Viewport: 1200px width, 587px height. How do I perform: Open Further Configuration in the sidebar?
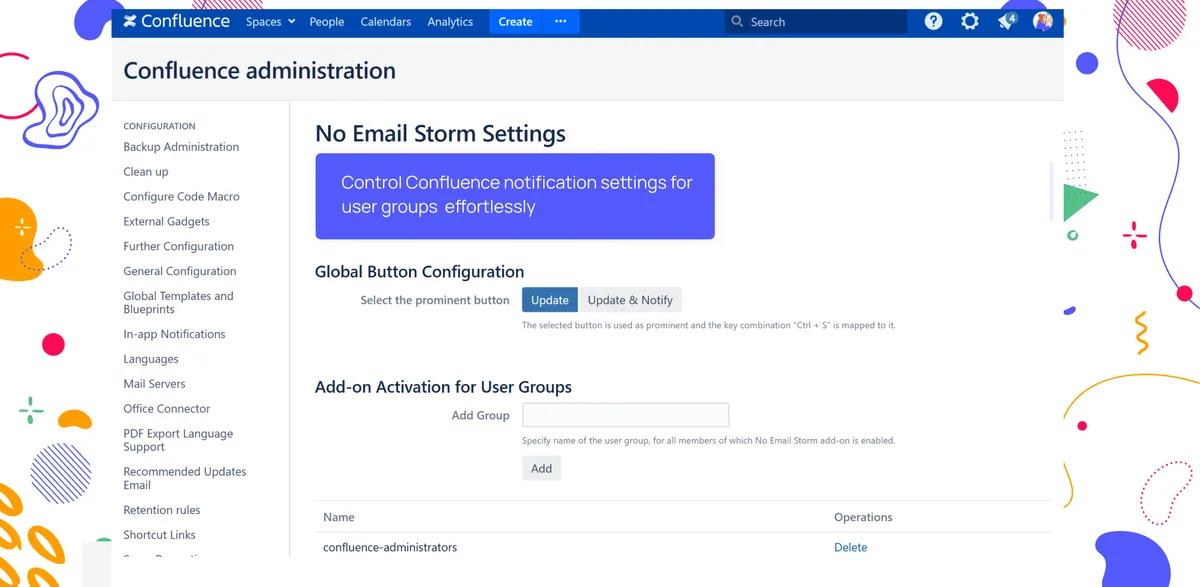click(x=178, y=246)
